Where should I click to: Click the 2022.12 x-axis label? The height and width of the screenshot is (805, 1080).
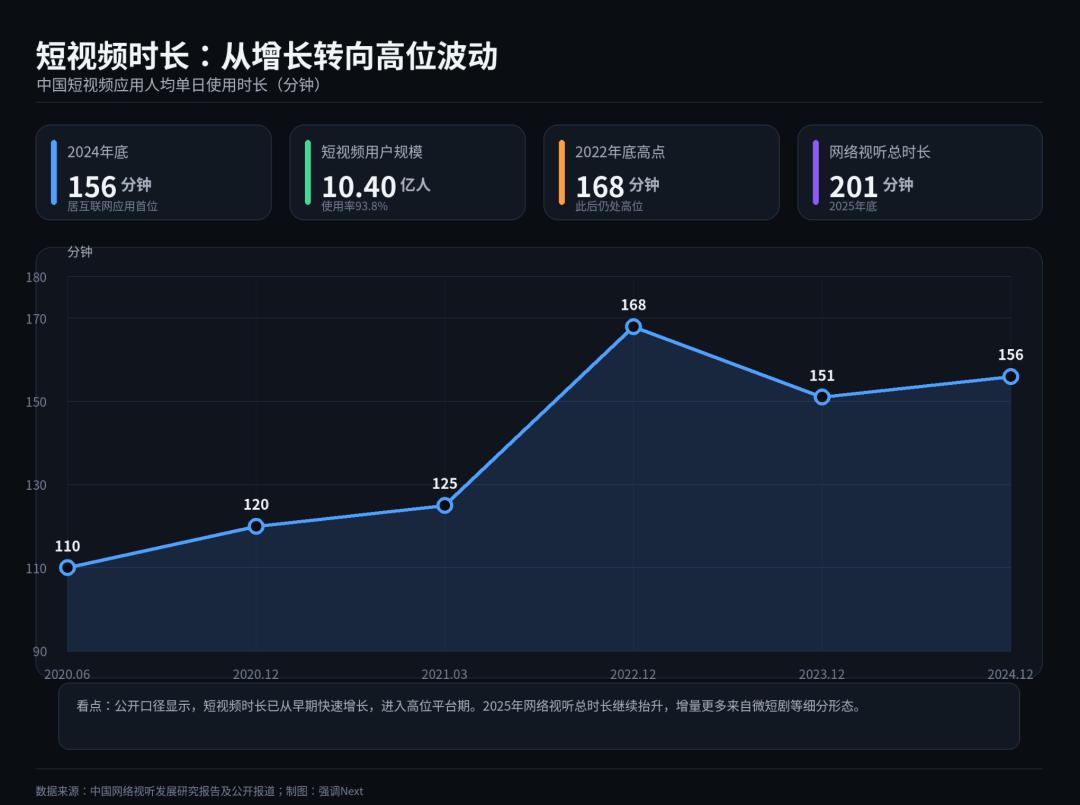633,674
